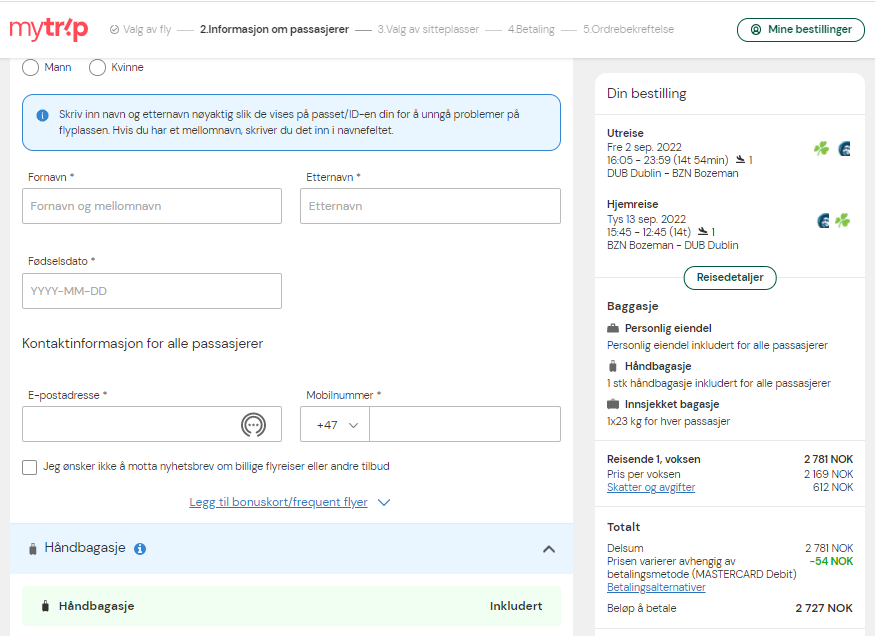Click the airline logo beside Hjemreise shamrock
Viewport: 875px width, 636px height.
[x=823, y=220]
